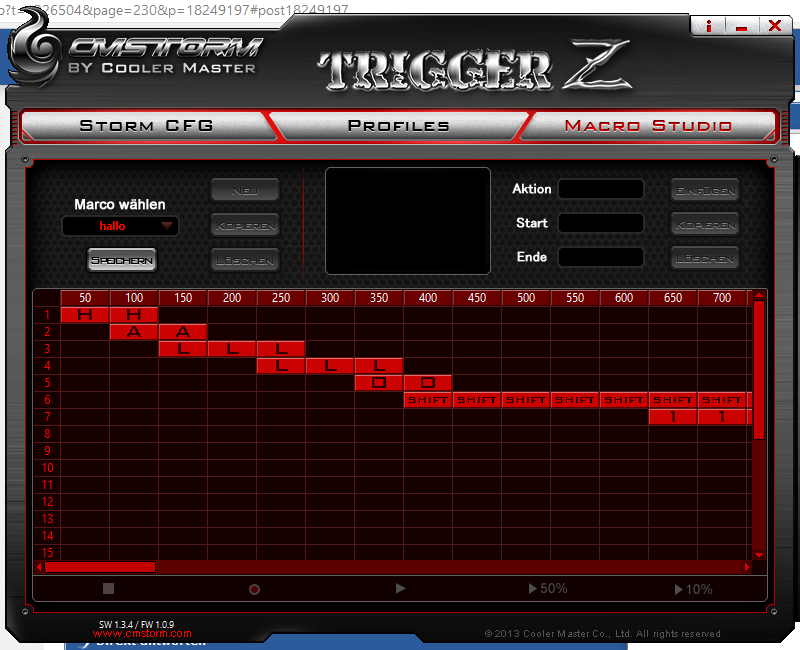Select the SHIFT block at 500 ms
Image resolution: width=800 pixels, height=650 pixels.
(526, 400)
